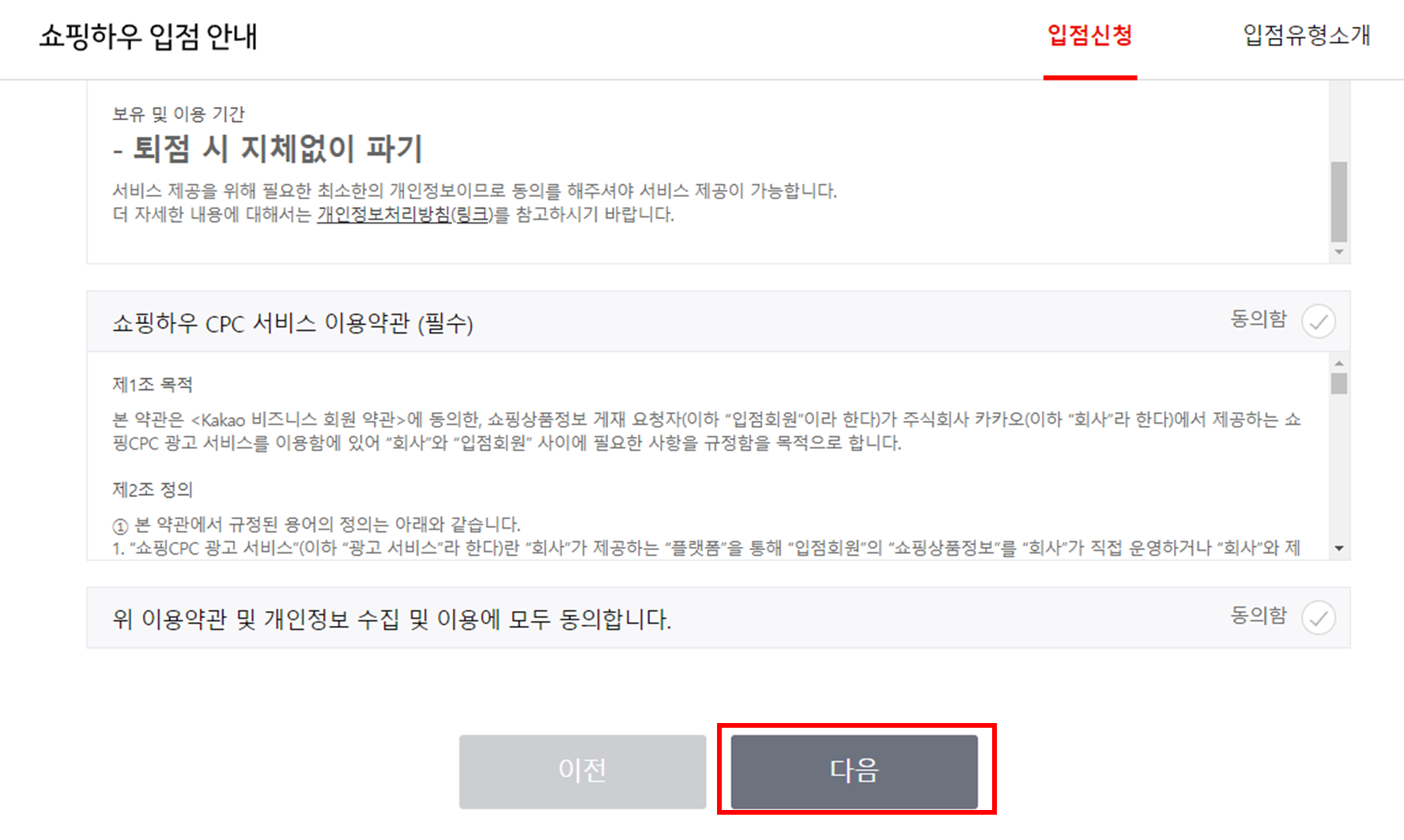Click down arrow of privacy terms scrollbar
Image resolution: width=1404 pixels, height=840 pixels.
(x=1339, y=253)
